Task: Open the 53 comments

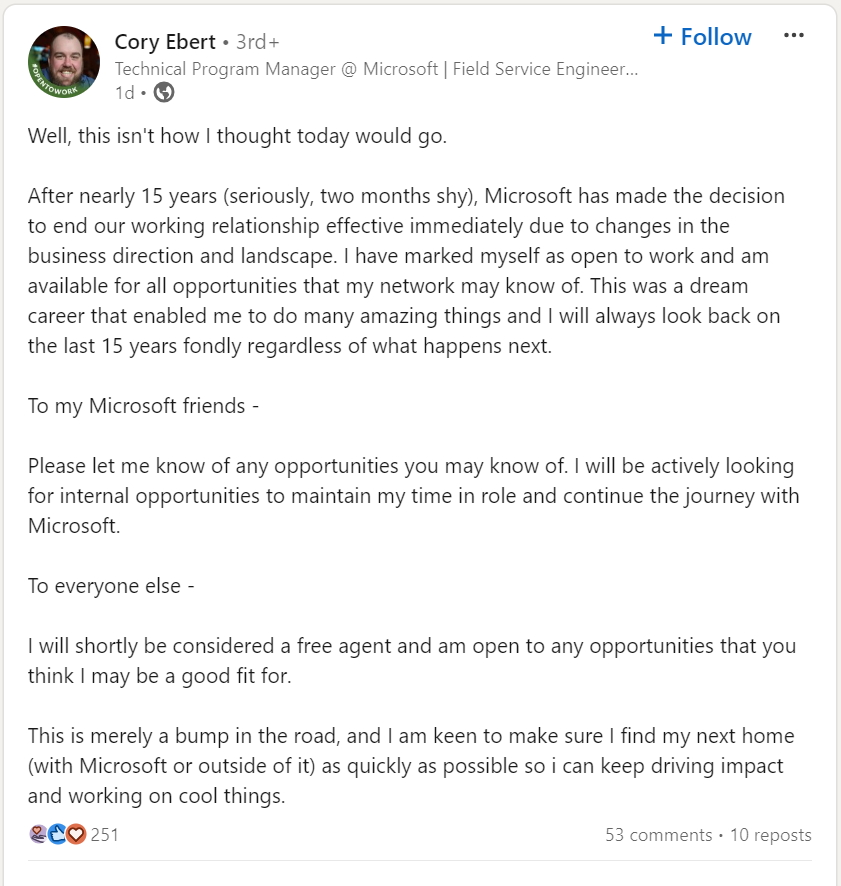Action: (x=658, y=835)
